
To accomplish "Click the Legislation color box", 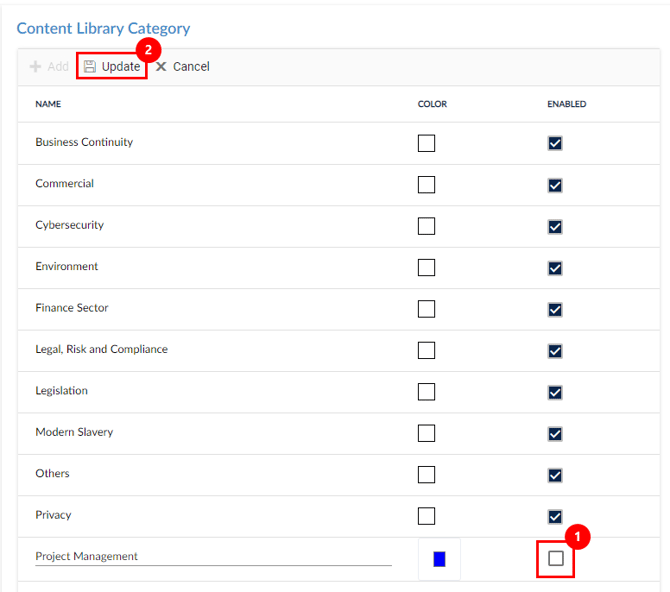I will coord(426,392).
